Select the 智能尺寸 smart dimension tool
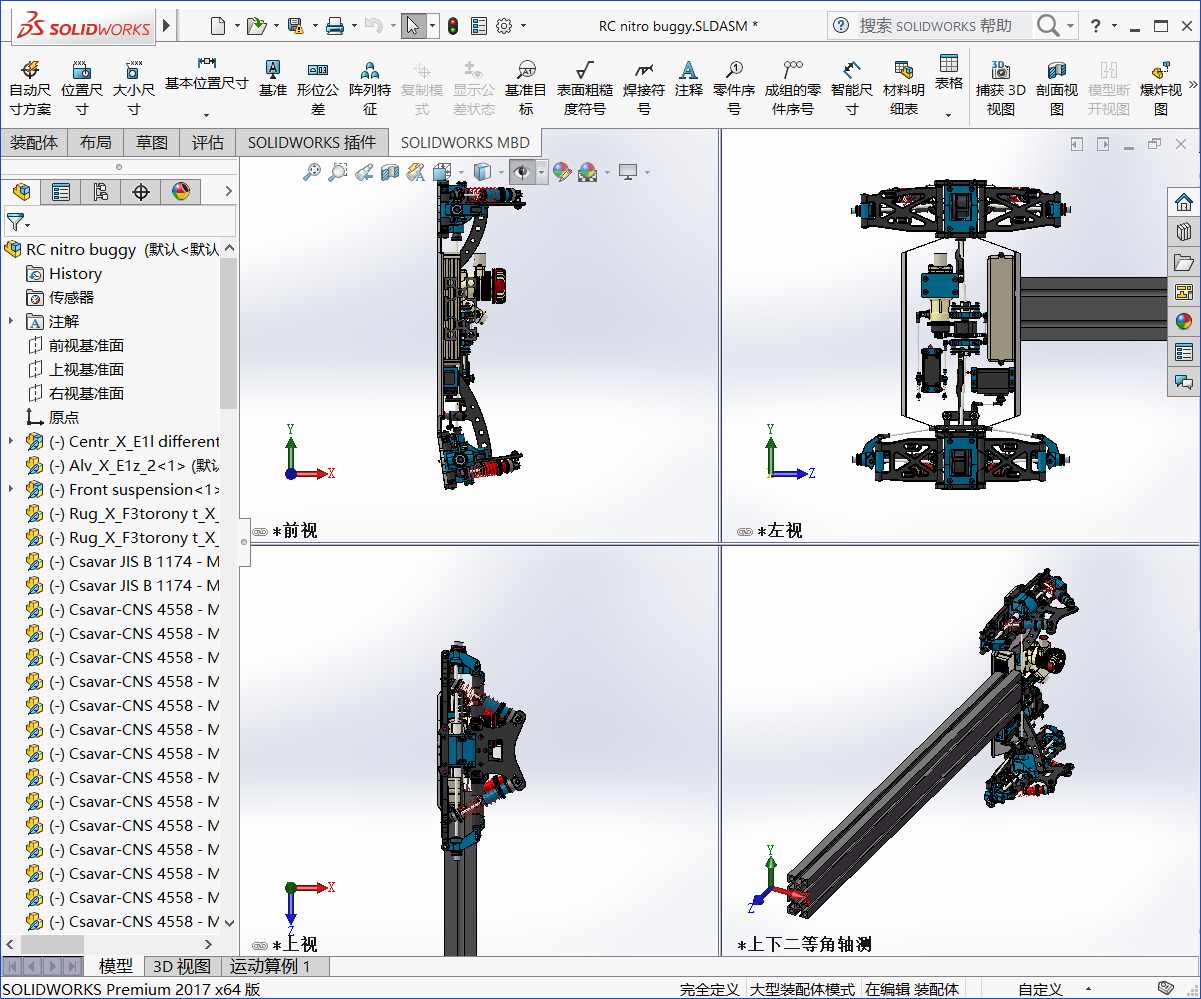The width and height of the screenshot is (1201, 999). (851, 86)
